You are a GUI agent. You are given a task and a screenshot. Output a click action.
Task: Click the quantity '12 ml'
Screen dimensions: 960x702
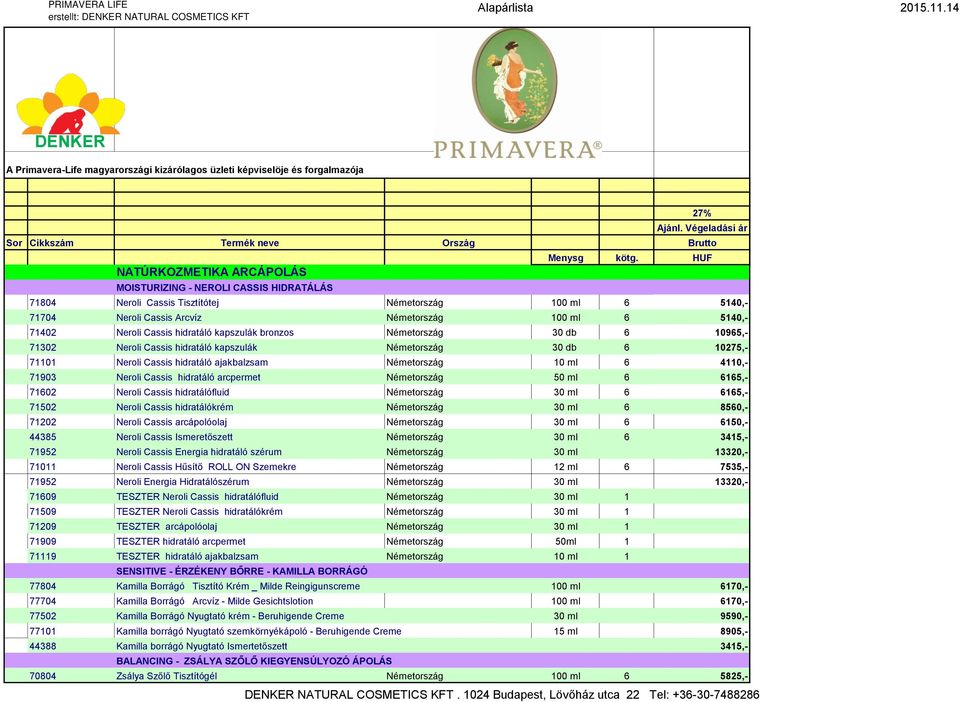(566, 467)
